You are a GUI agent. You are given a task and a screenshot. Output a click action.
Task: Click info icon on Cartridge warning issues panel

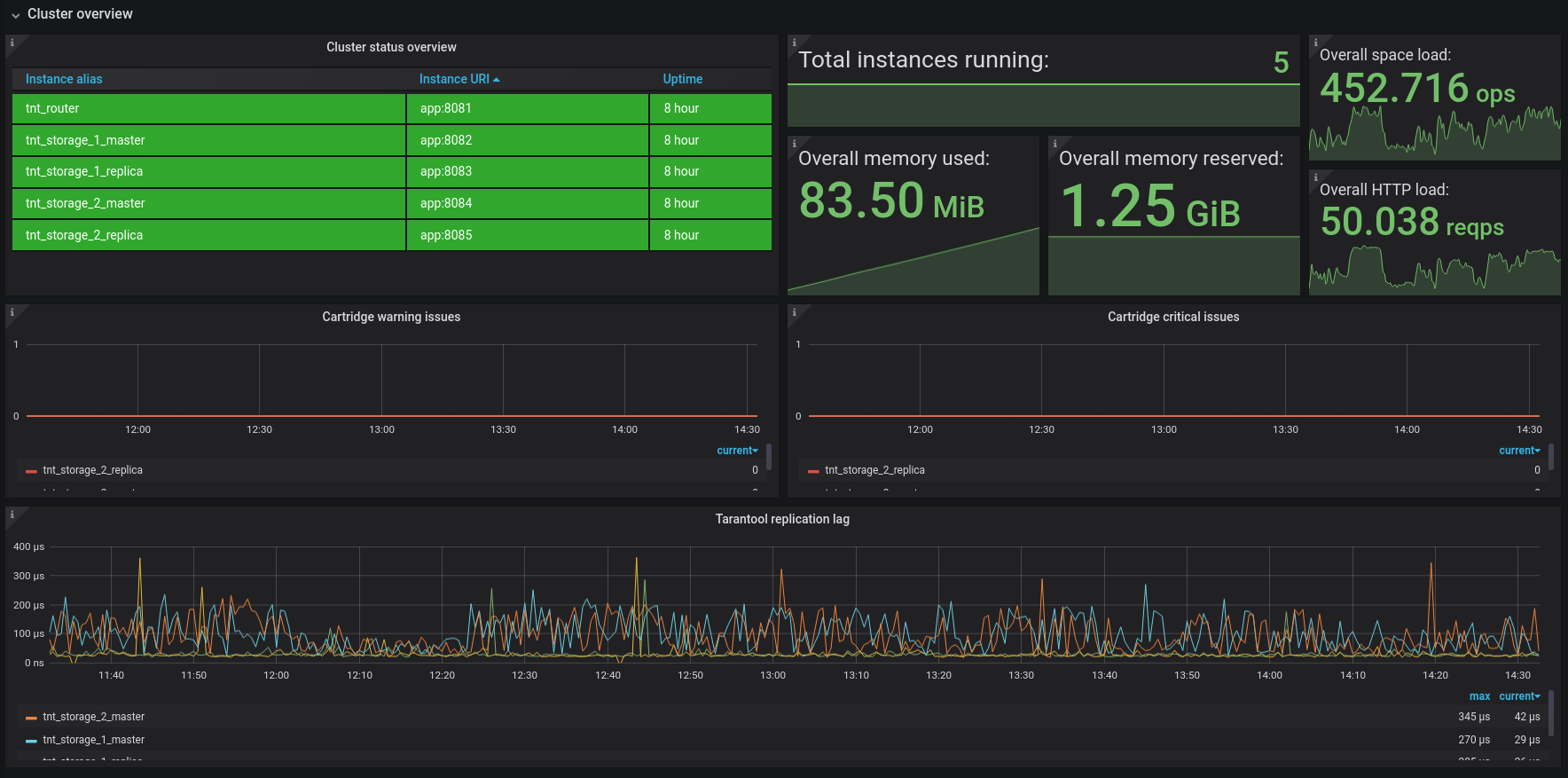point(12,312)
